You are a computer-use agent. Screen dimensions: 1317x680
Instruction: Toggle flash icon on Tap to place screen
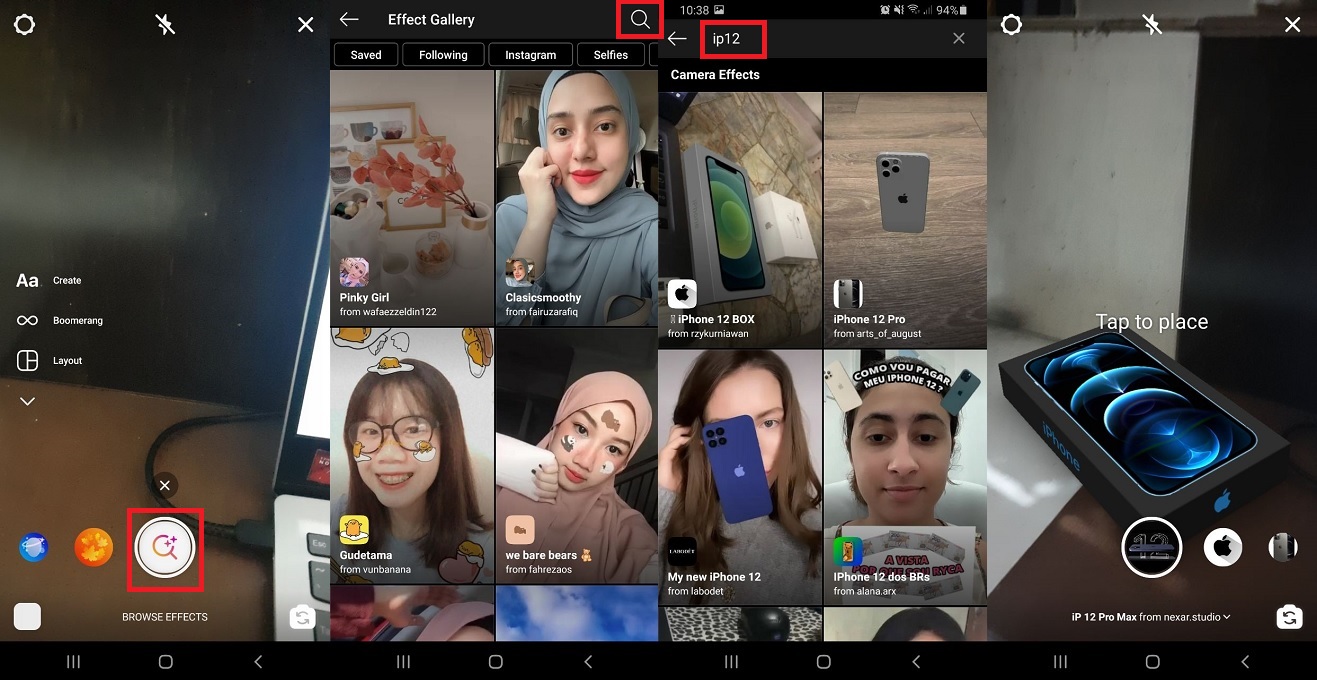coord(1152,24)
